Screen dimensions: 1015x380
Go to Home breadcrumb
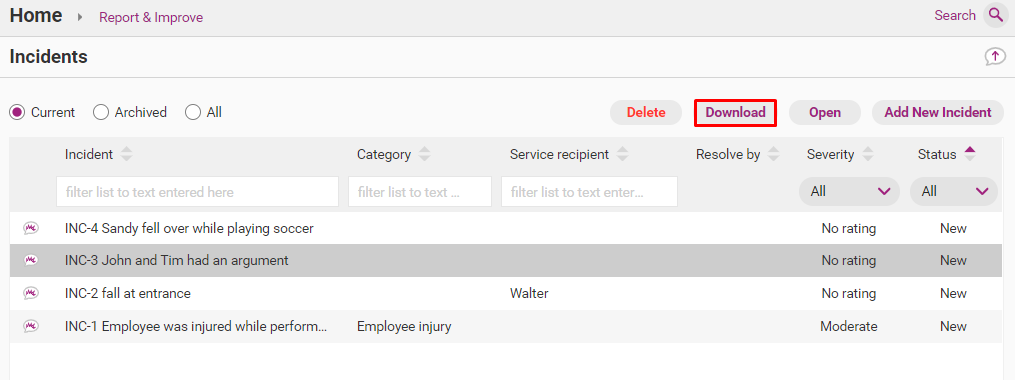point(36,16)
